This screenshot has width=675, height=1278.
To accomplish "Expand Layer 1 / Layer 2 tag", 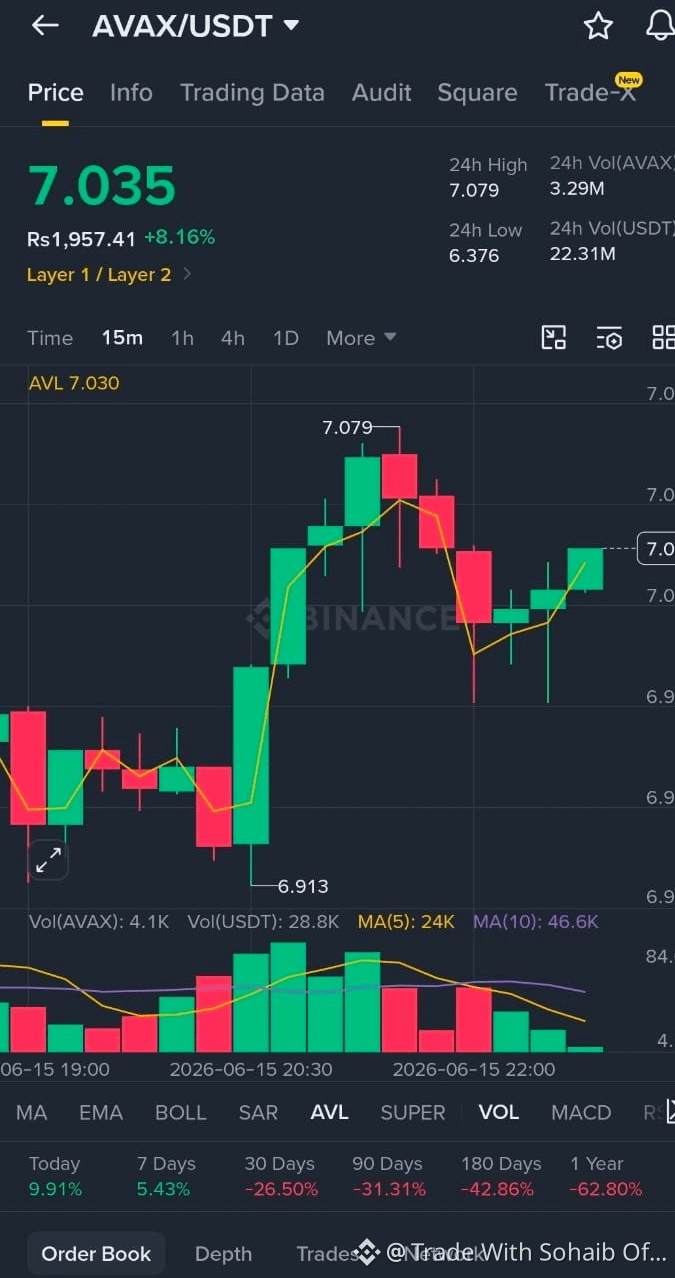I will (x=110, y=274).
